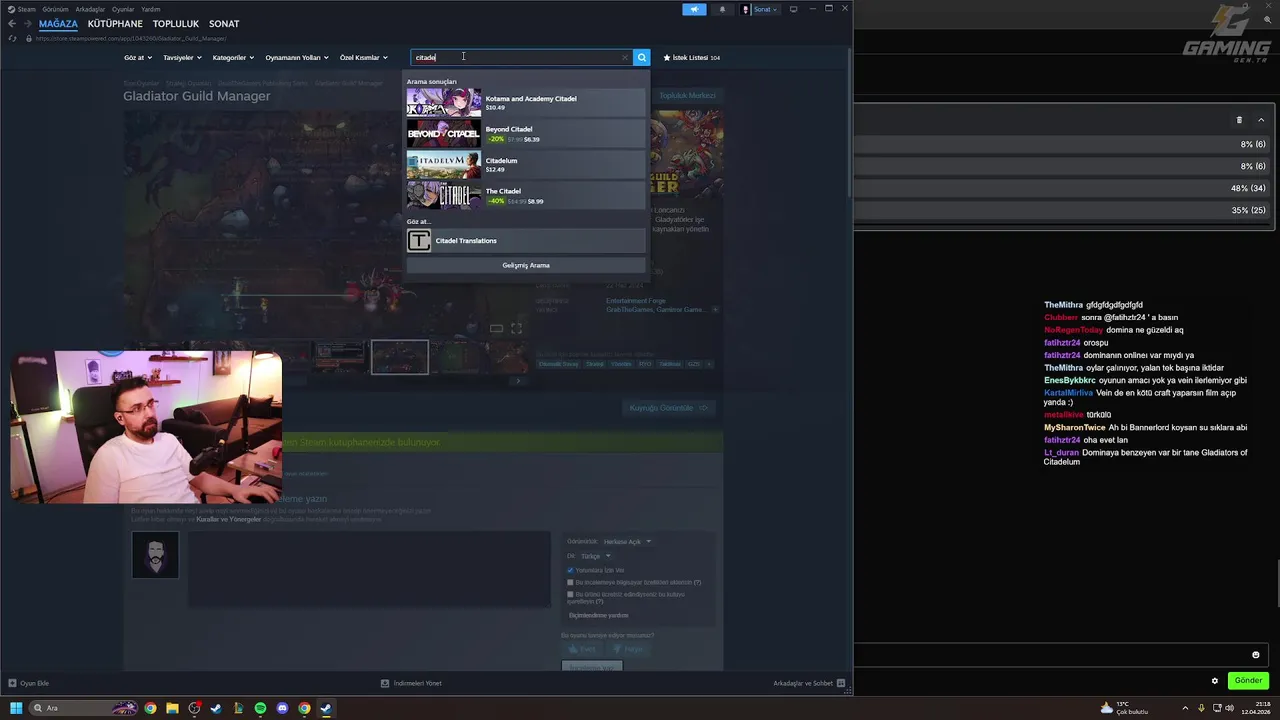The height and width of the screenshot is (720, 1280).
Task: Open the İstek Listesi wishlist link
Action: (691, 57)
